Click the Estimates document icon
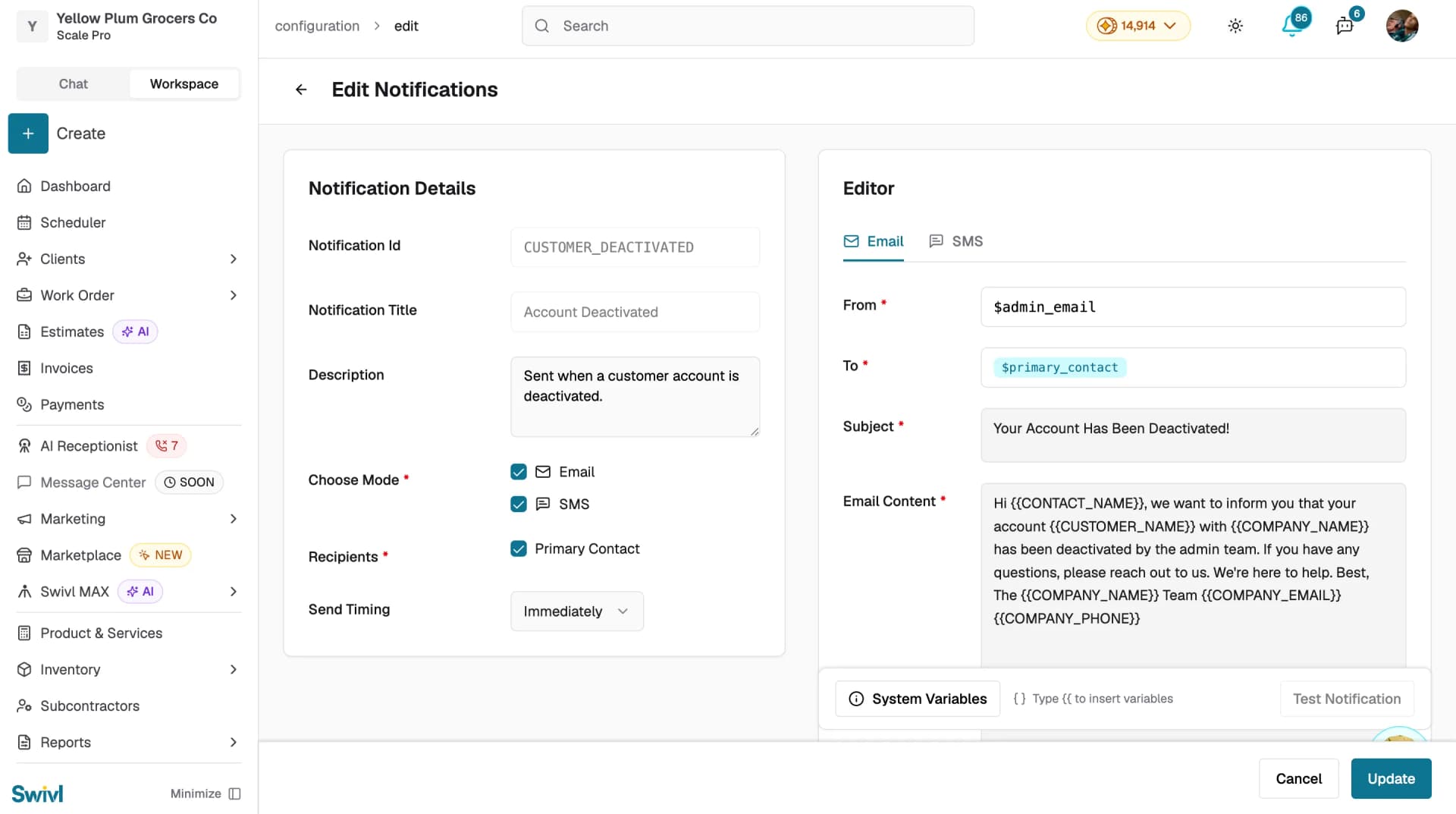 (24, 332)
